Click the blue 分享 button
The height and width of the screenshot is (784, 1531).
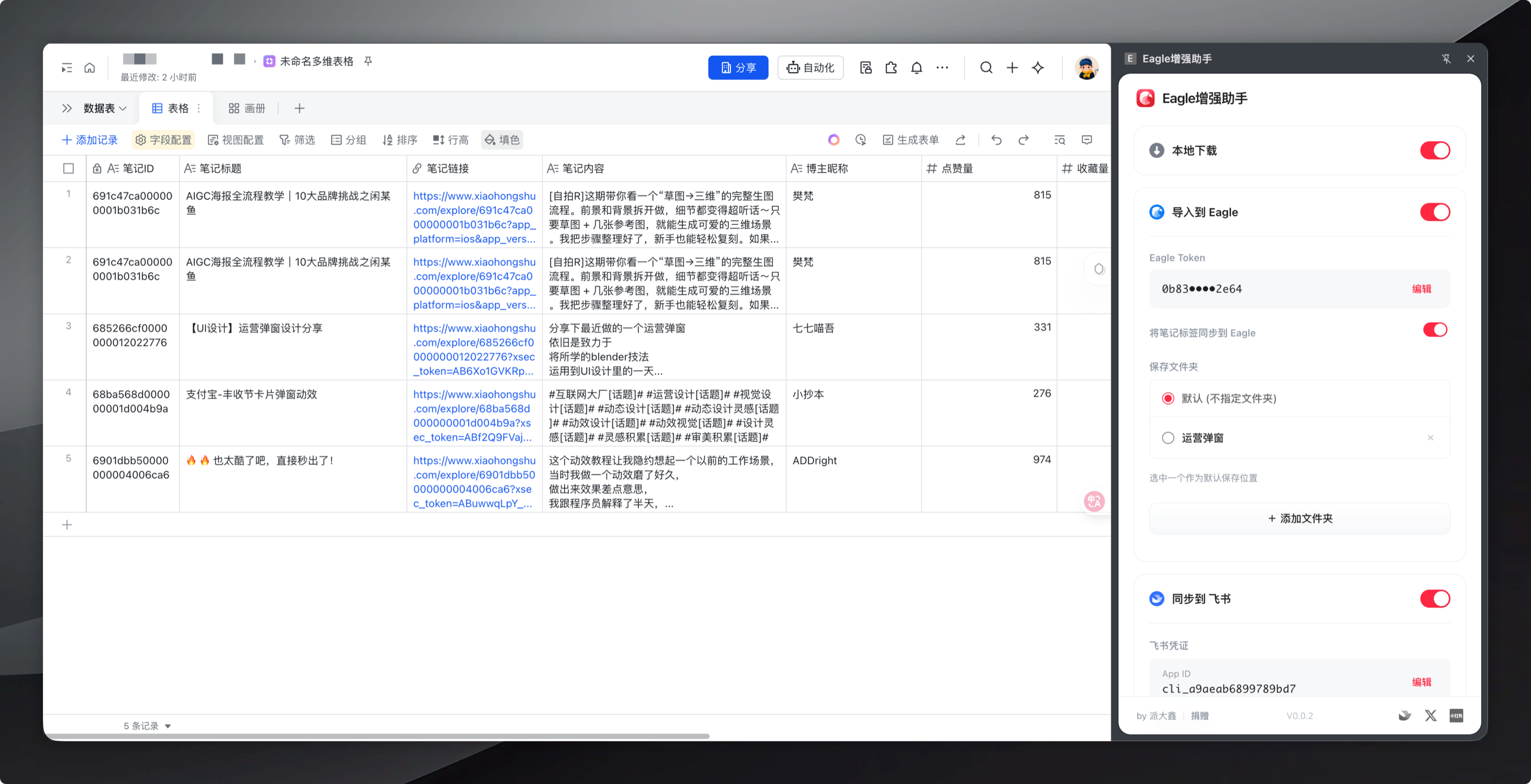(x=738, y=67)
